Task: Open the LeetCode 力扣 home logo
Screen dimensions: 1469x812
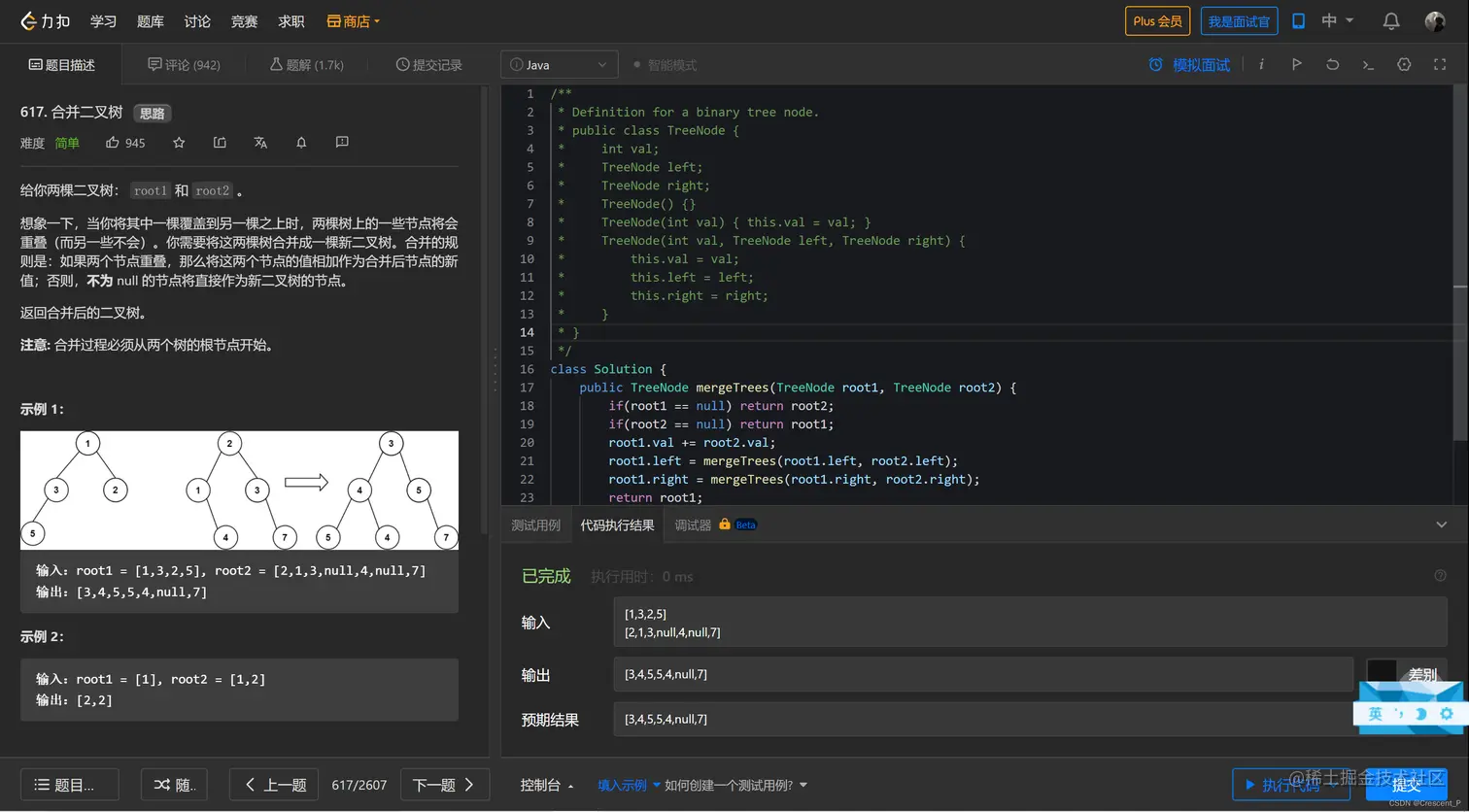Action: tap(46, 20)
